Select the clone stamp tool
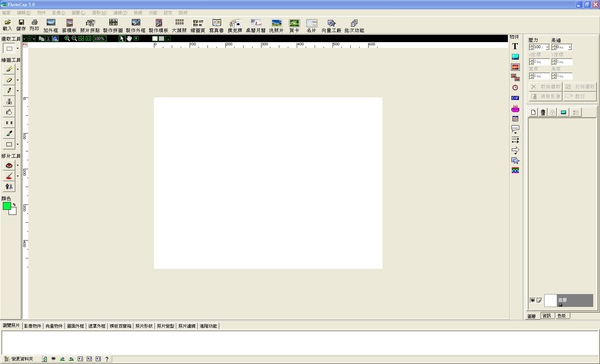600x364 pixels. pos(9,101)
